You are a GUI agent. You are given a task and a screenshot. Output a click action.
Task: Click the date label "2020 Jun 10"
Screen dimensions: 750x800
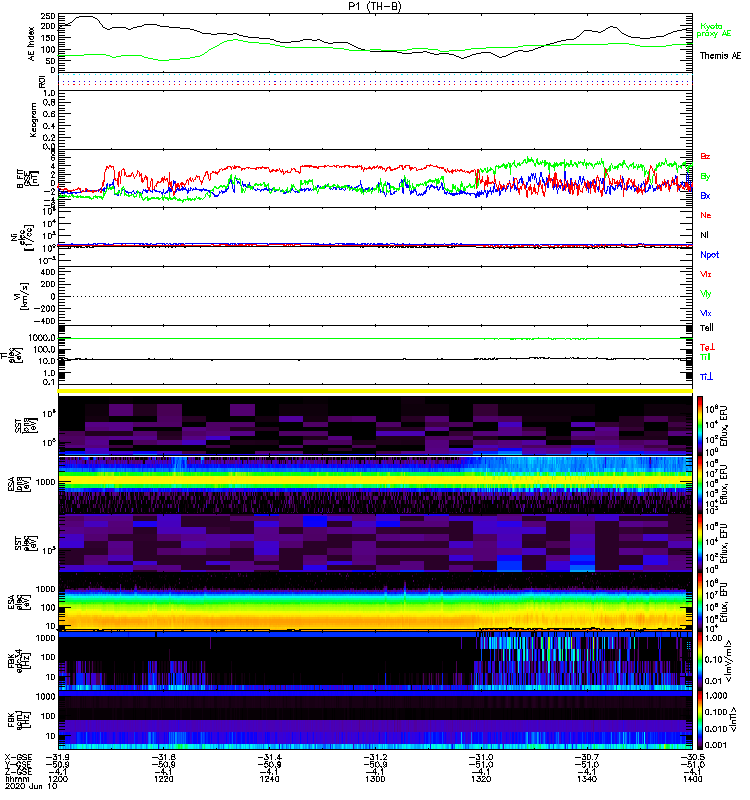[30, 786]
